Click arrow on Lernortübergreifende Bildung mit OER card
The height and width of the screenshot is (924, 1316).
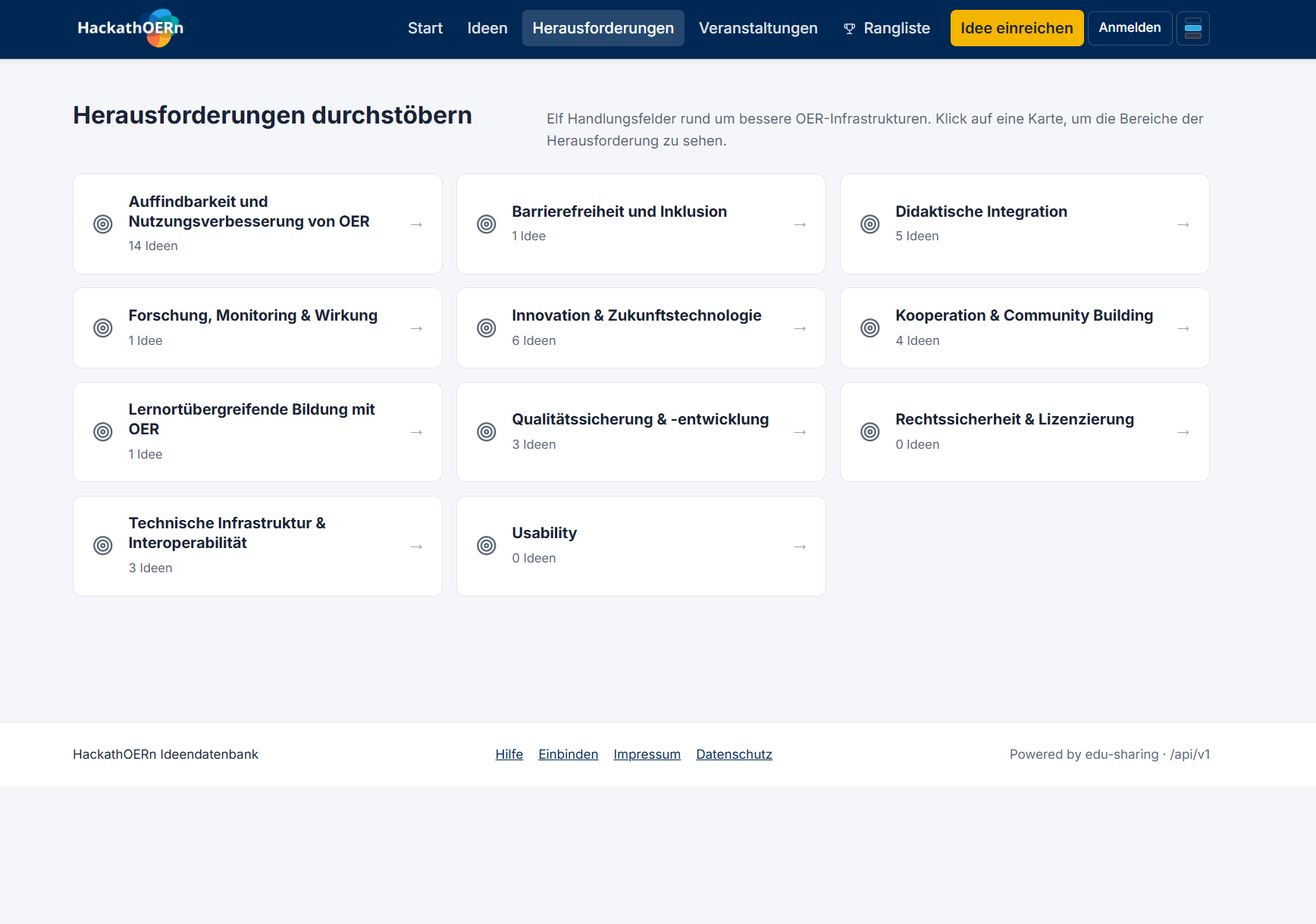pos(416,432)
